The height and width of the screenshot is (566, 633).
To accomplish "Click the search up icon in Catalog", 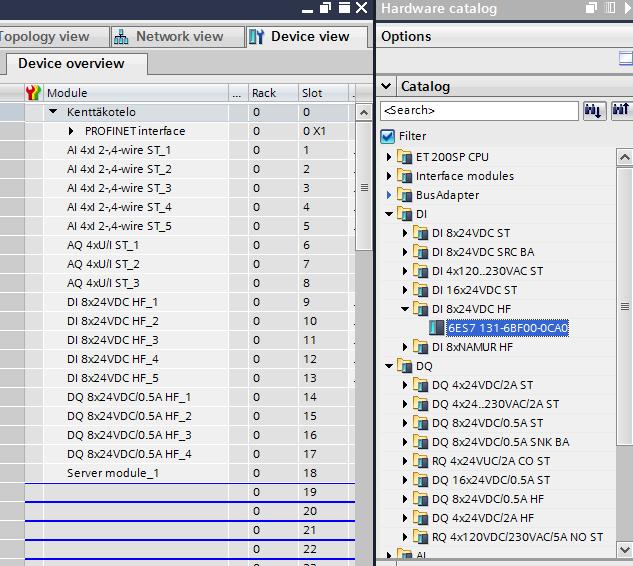I will pyautogui.click(x=621, y=110).
